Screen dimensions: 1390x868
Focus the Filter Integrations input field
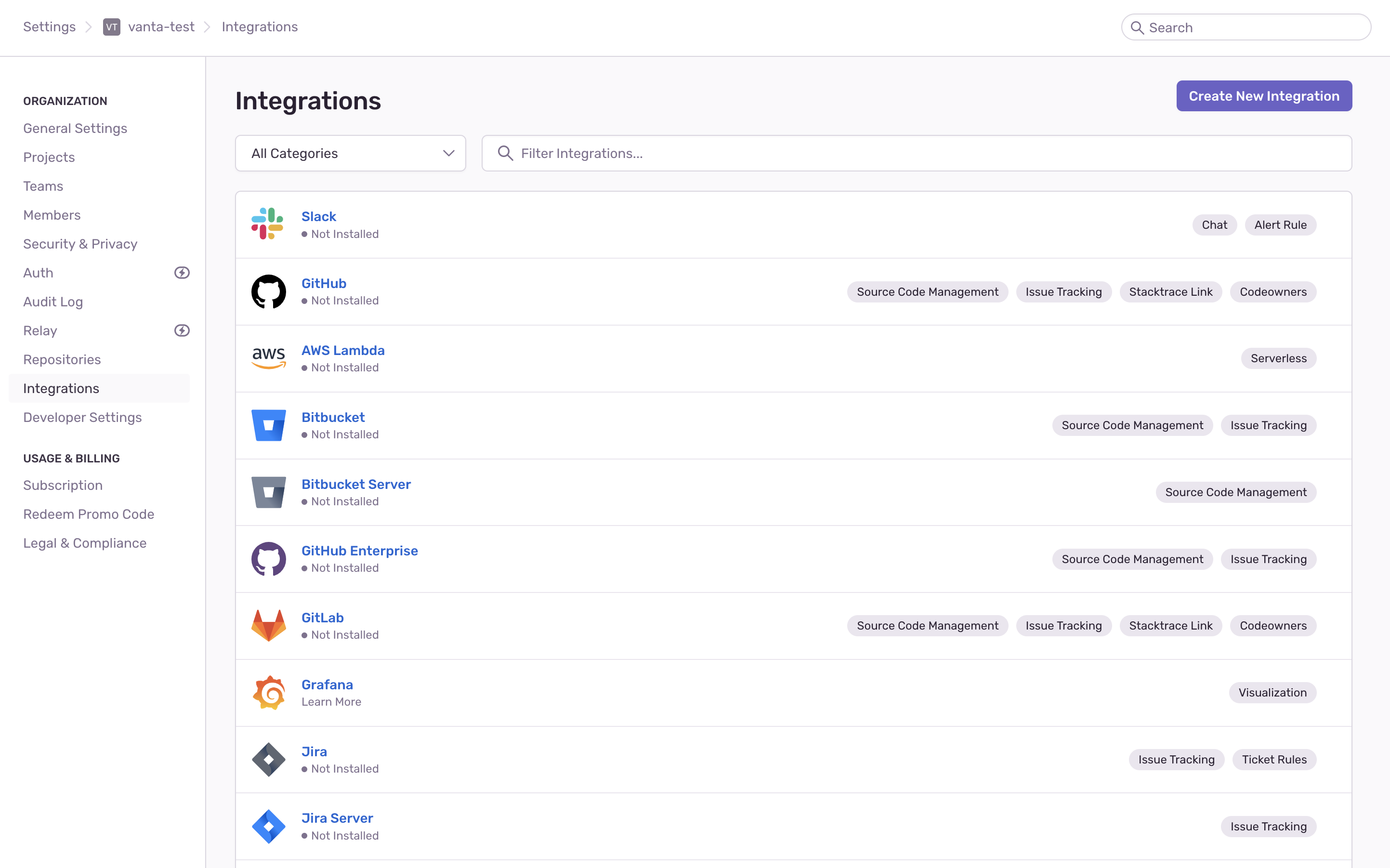click(x=917, y=153)
